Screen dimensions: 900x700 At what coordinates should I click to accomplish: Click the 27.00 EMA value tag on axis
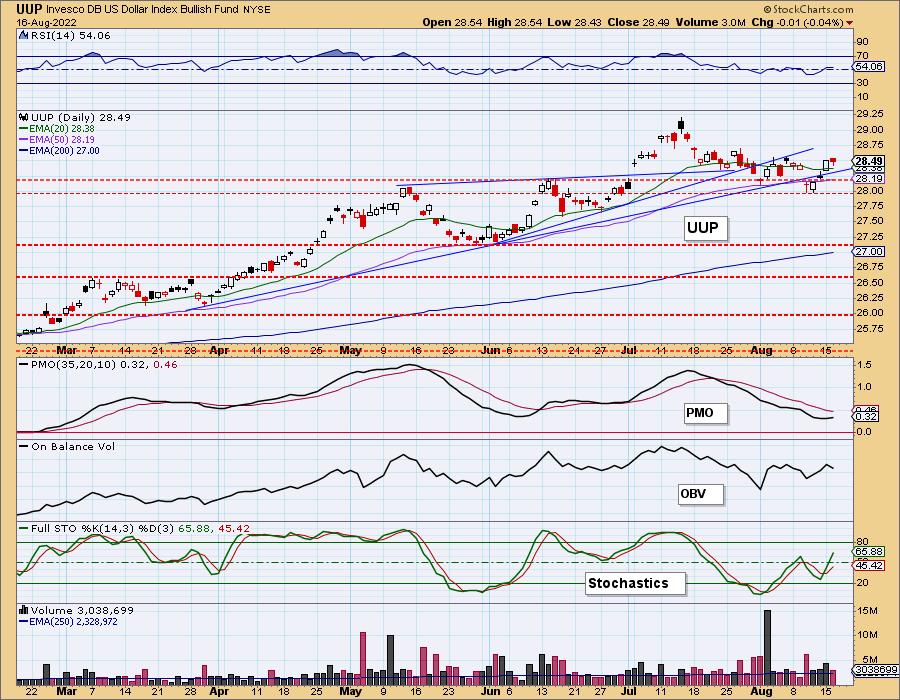click(868, 251)
